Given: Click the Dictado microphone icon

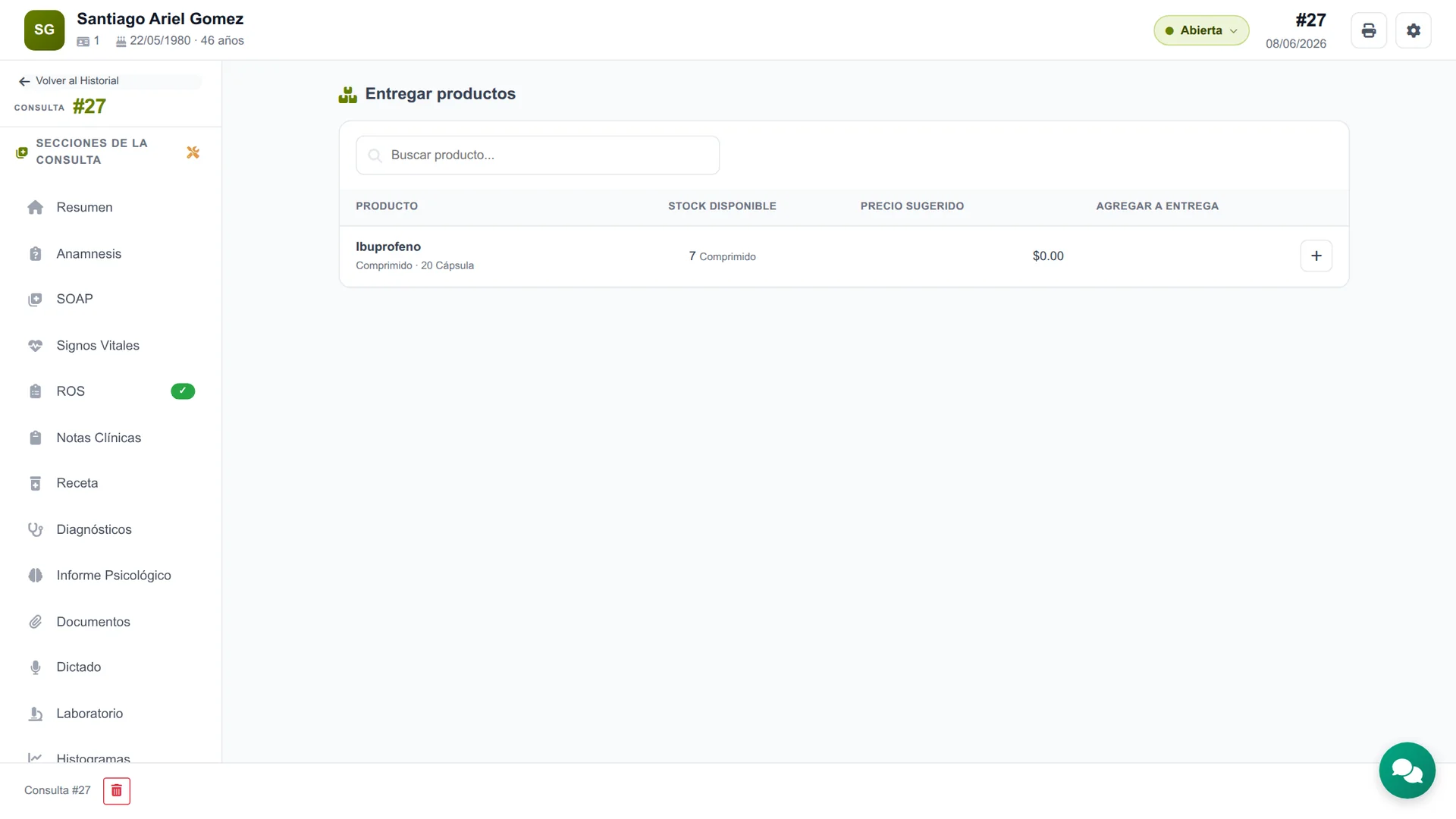Looking at the screenshot, I should [35, 667].
